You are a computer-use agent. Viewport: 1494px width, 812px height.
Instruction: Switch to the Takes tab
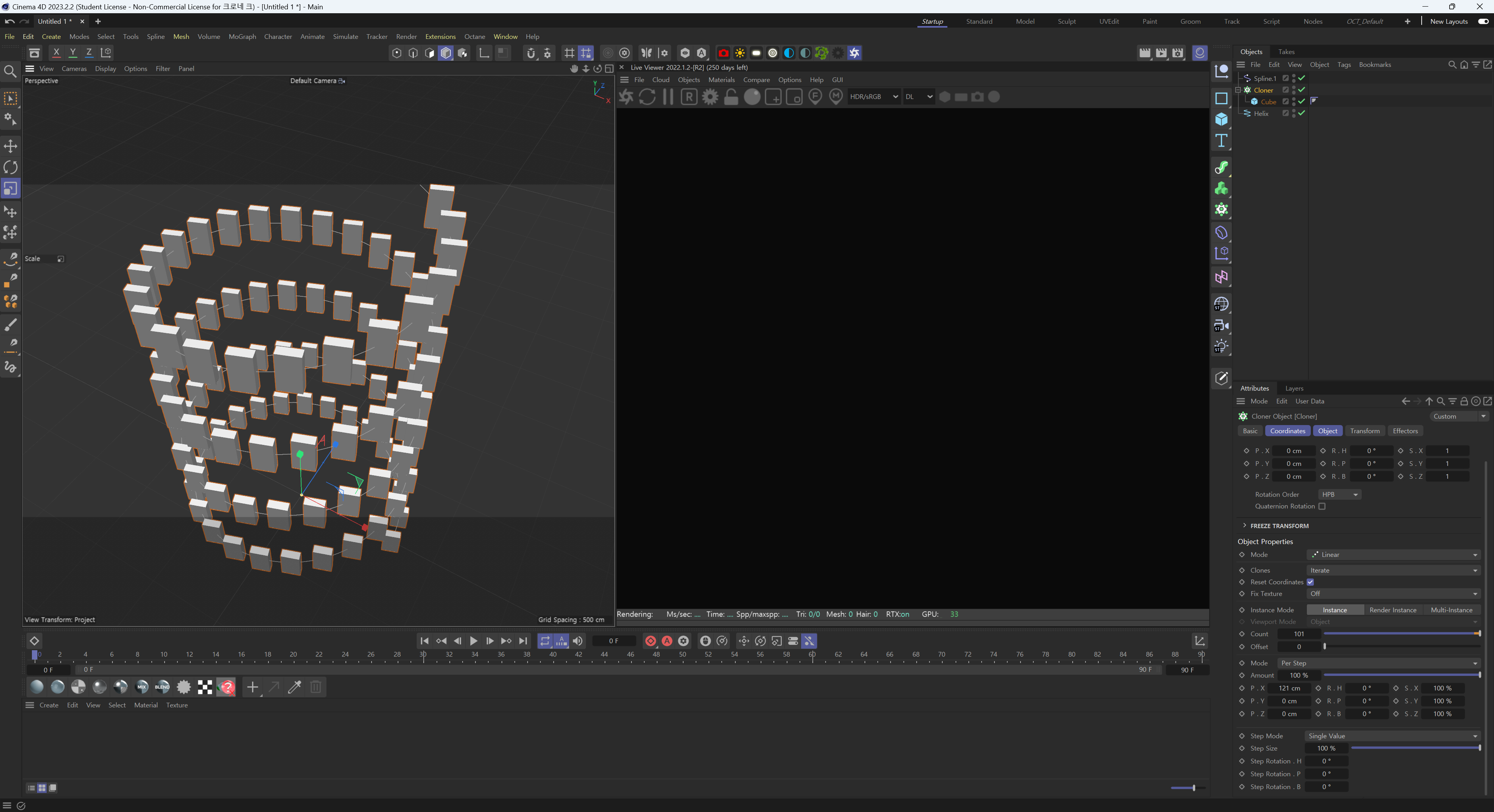1286,52
